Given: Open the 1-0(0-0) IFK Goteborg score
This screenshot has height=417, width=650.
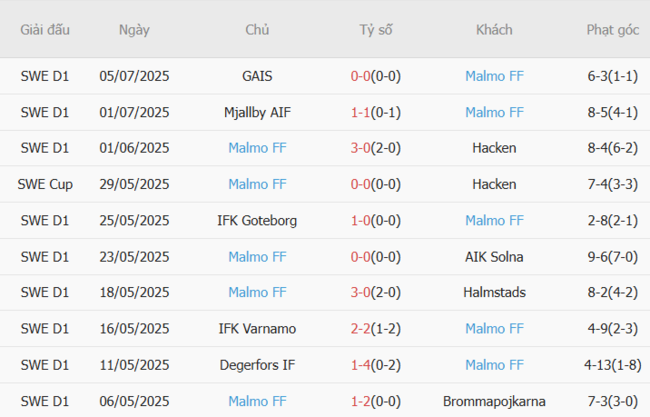Looking at the screenshot, I should 376,220.
